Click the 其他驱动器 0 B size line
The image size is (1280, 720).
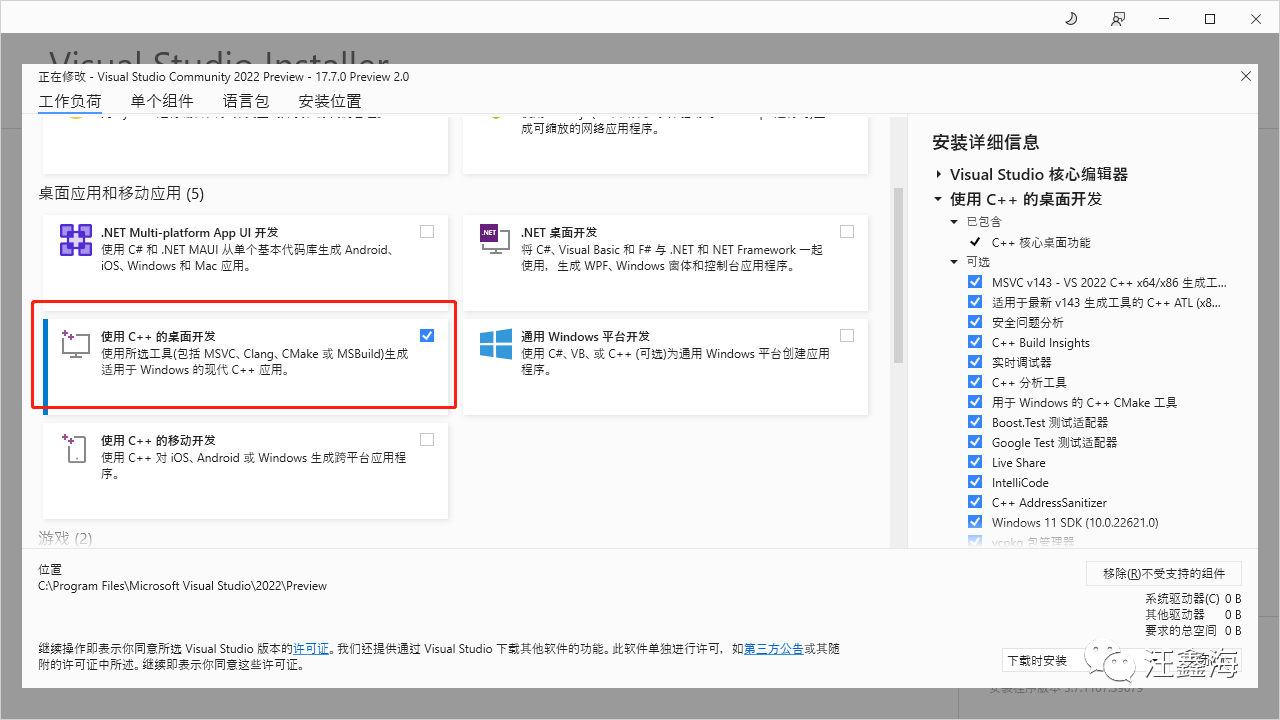(1193, 614)
